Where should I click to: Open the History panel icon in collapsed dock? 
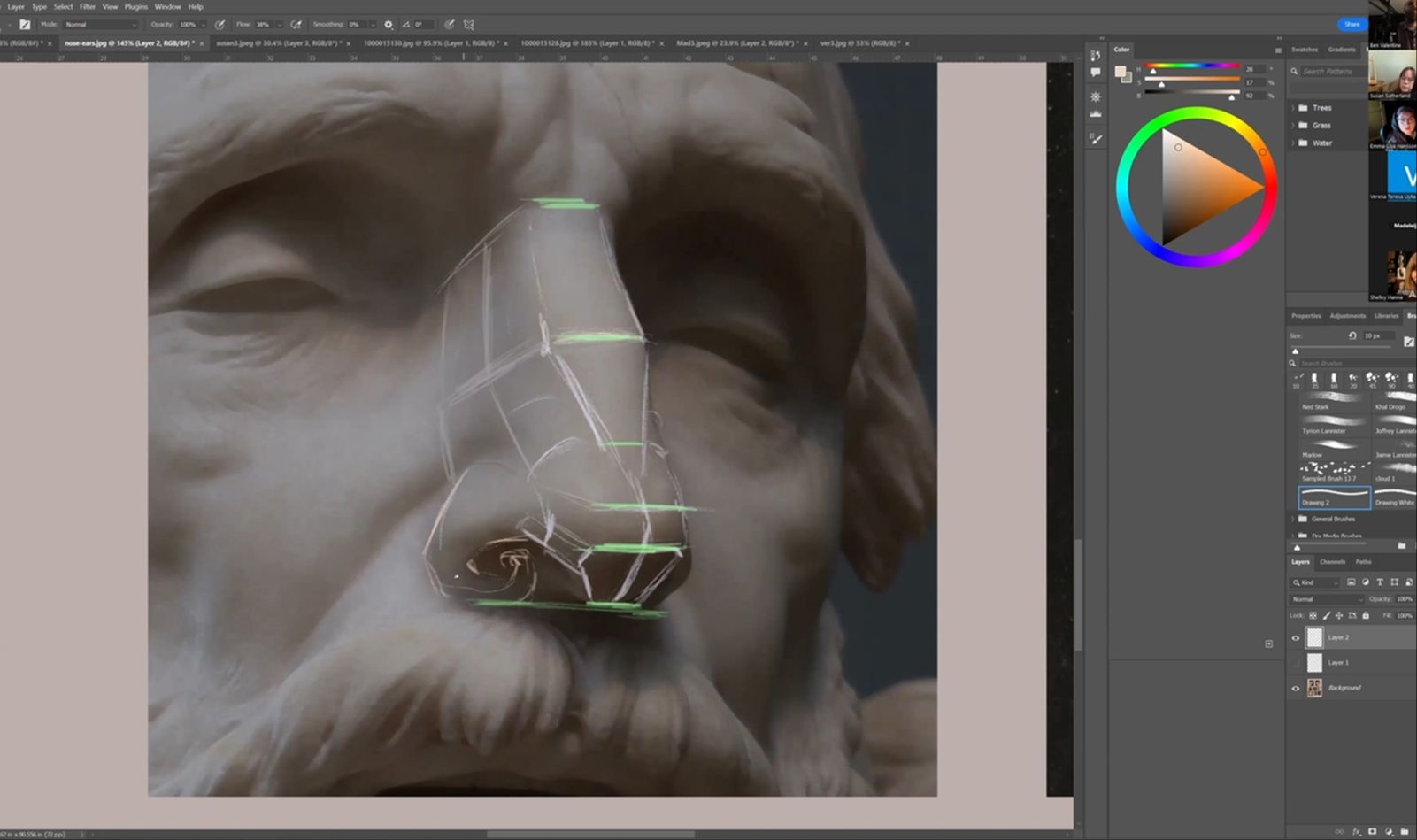(x=1096, y=56)
